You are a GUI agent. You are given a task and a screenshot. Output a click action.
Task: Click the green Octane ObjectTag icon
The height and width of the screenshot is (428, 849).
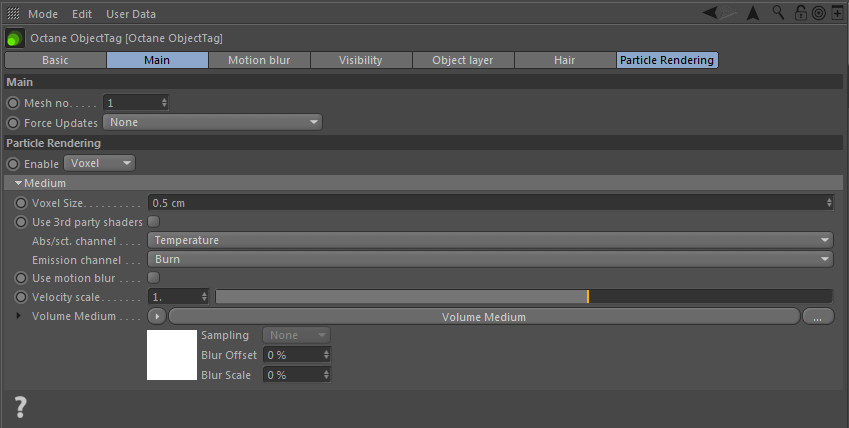click(15, 38)
